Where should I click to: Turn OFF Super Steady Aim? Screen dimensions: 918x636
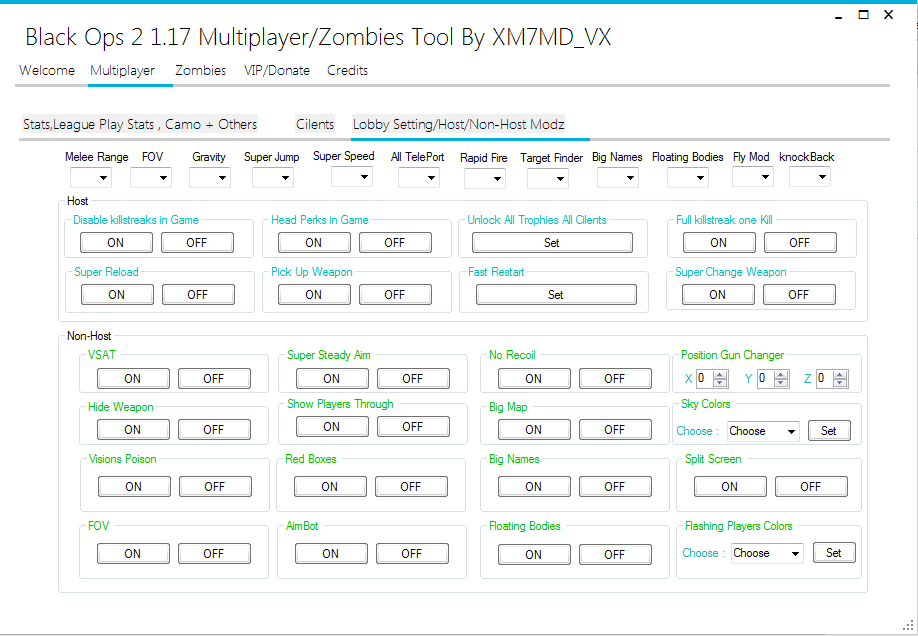click(x=413, y=378)
